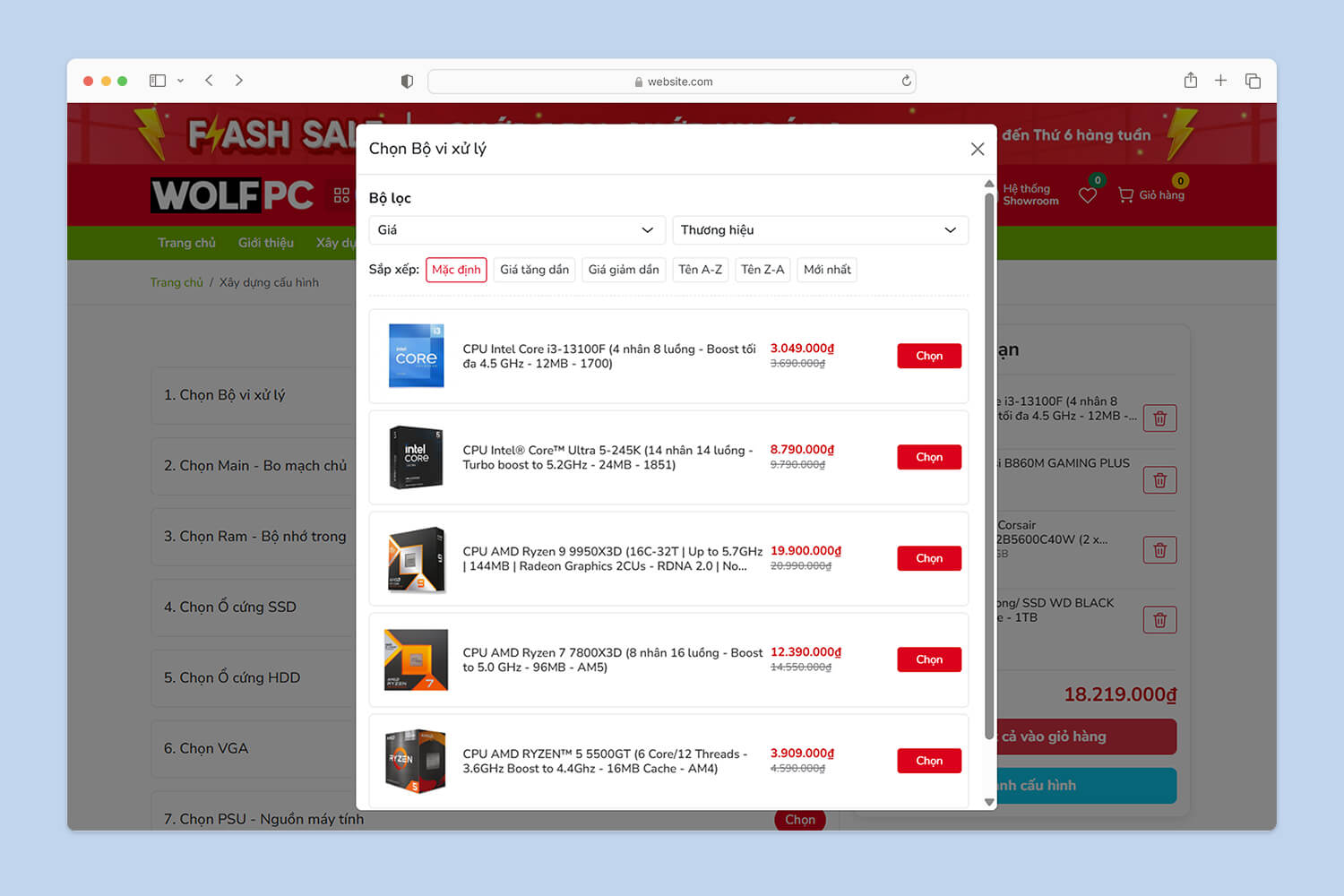Image resolution: width=1344 pixels, height=896 pixels.
Task: Open the CPU AMD RYZEN 5 5500GT title
Action: [x=605, y=761]
